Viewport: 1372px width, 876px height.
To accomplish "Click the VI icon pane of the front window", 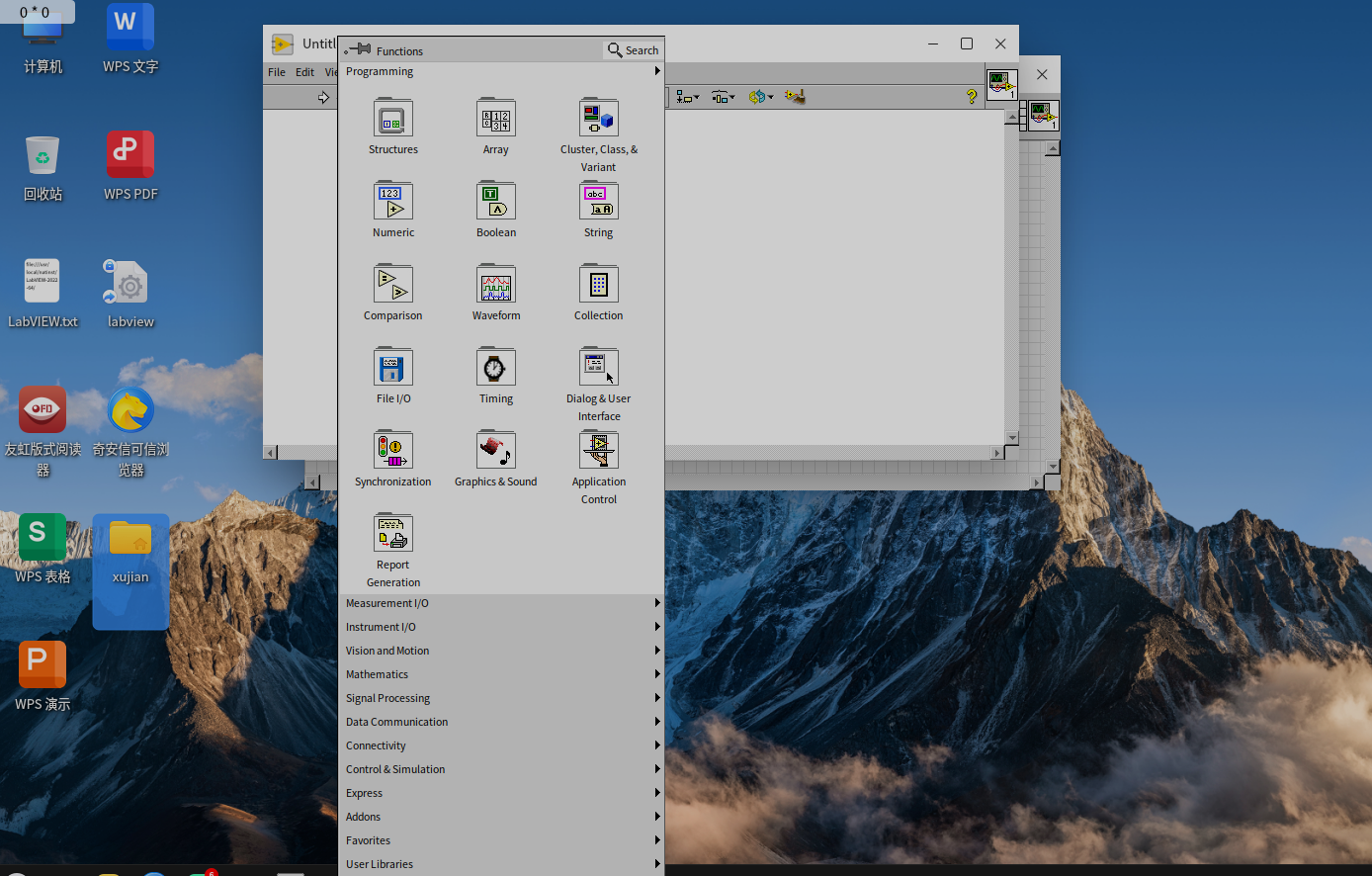I will (x=1002, y=84).
